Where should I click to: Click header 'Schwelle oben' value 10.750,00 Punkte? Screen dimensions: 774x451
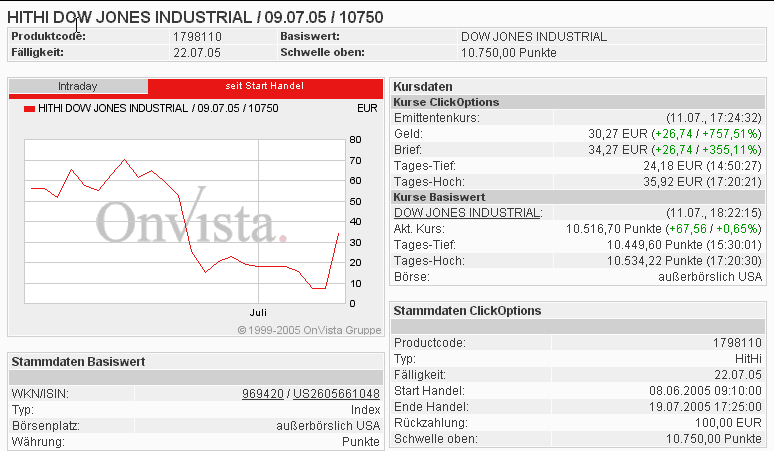508,52
